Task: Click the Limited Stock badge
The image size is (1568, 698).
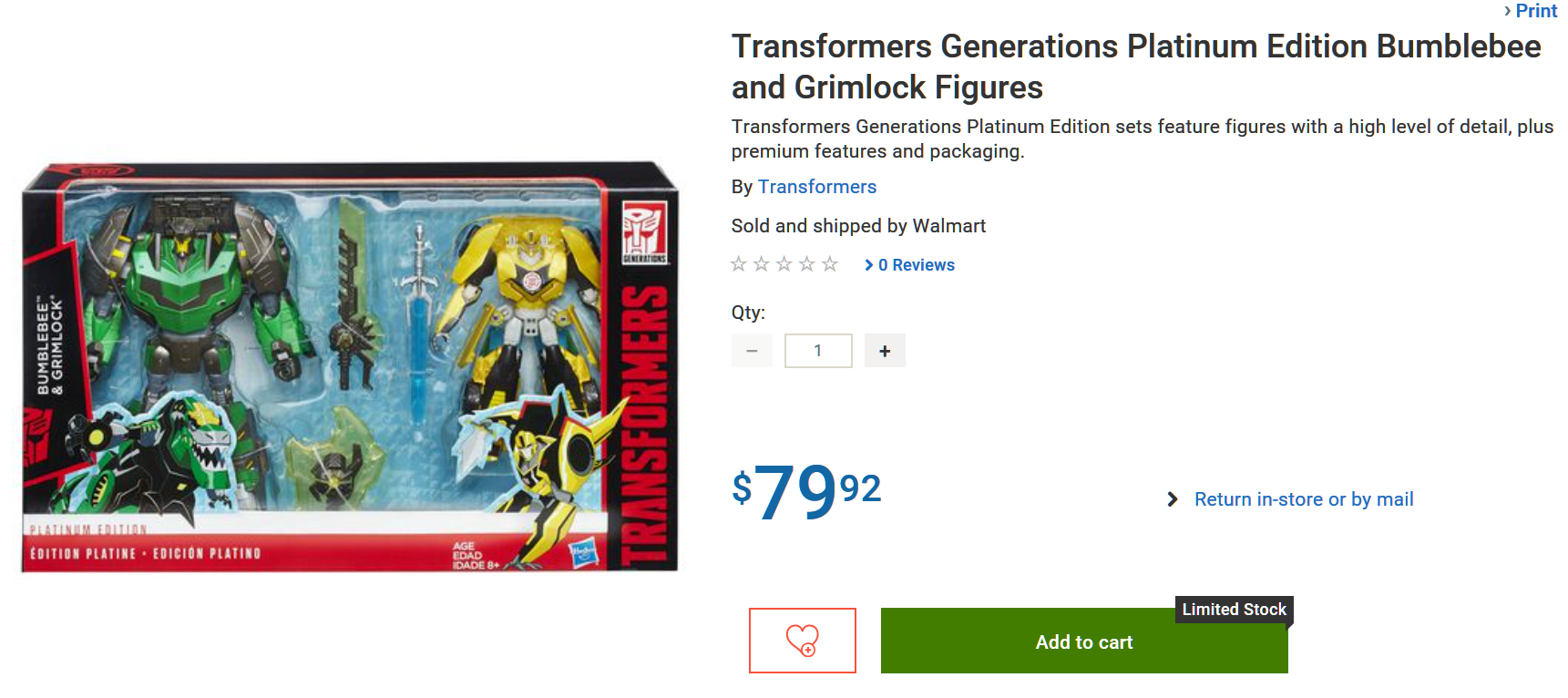Action: tap(1234, 610)
